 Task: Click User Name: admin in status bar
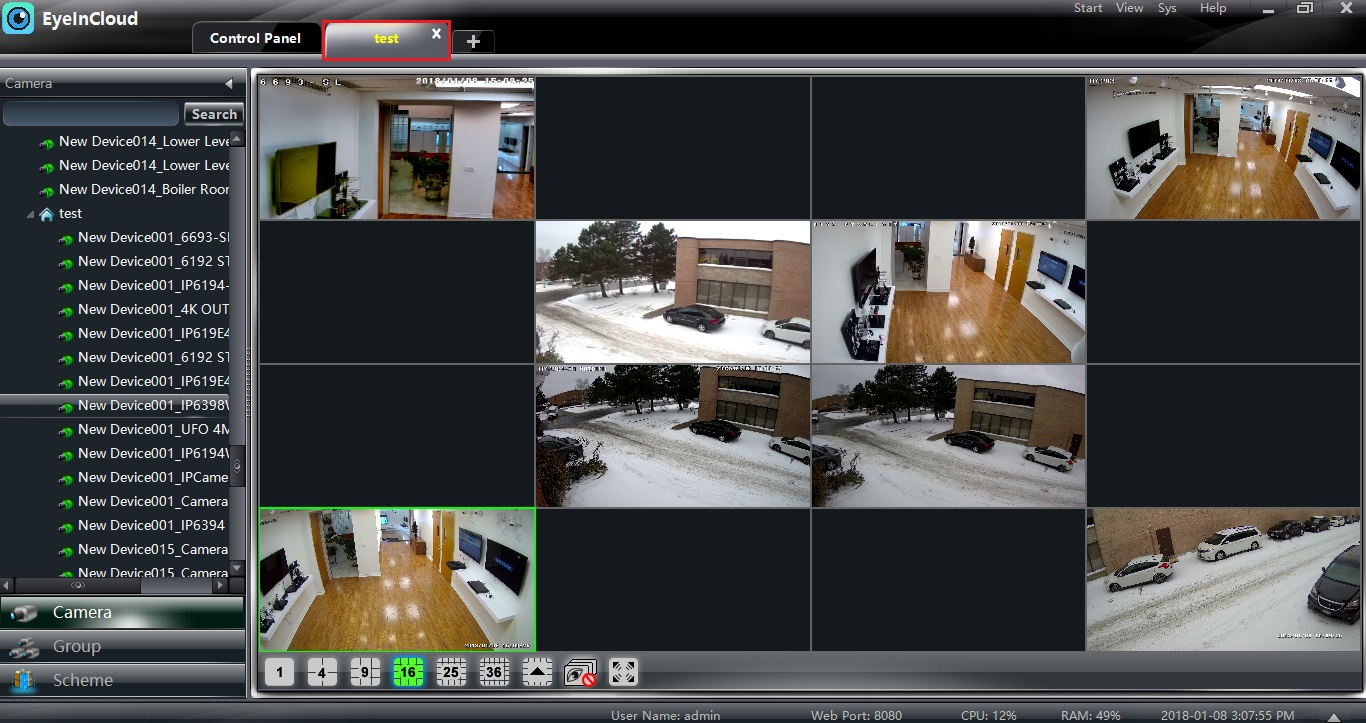(665, 715)
